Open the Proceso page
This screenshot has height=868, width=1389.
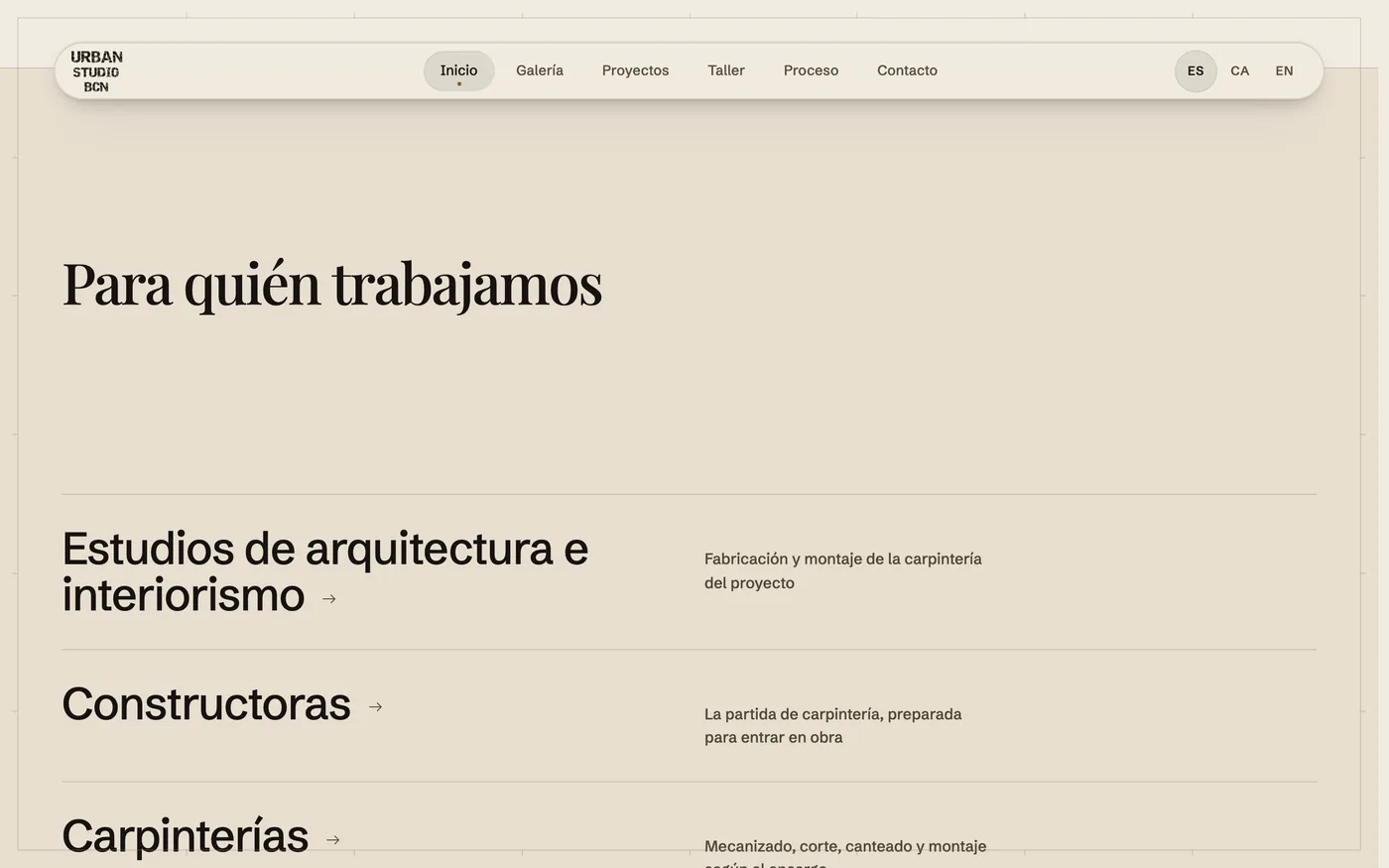(812, 70)
